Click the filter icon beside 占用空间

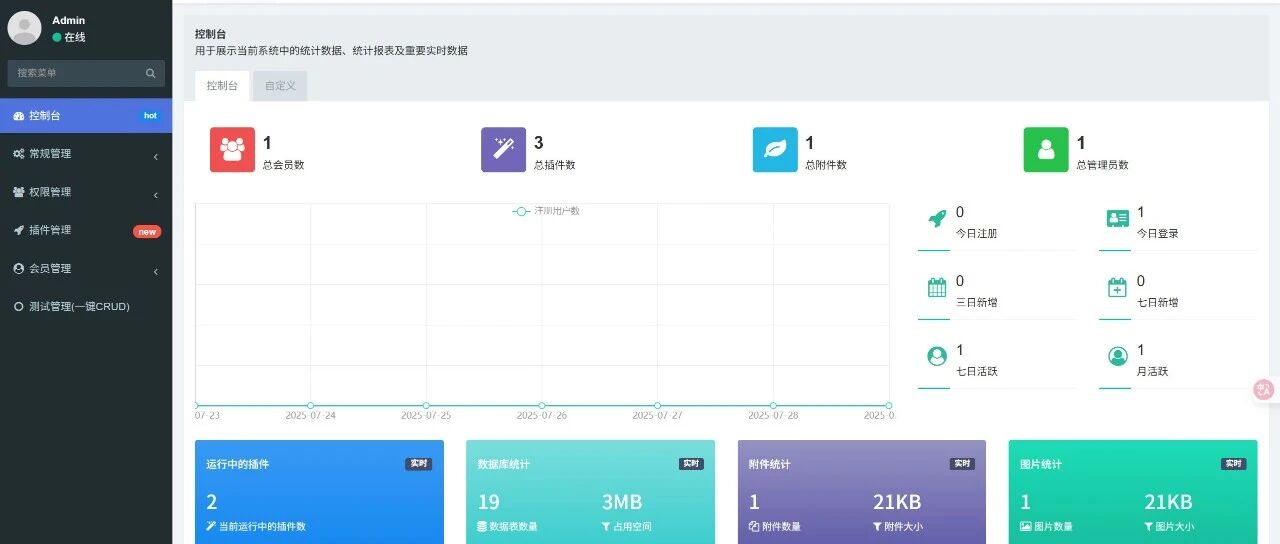[606, 526]
